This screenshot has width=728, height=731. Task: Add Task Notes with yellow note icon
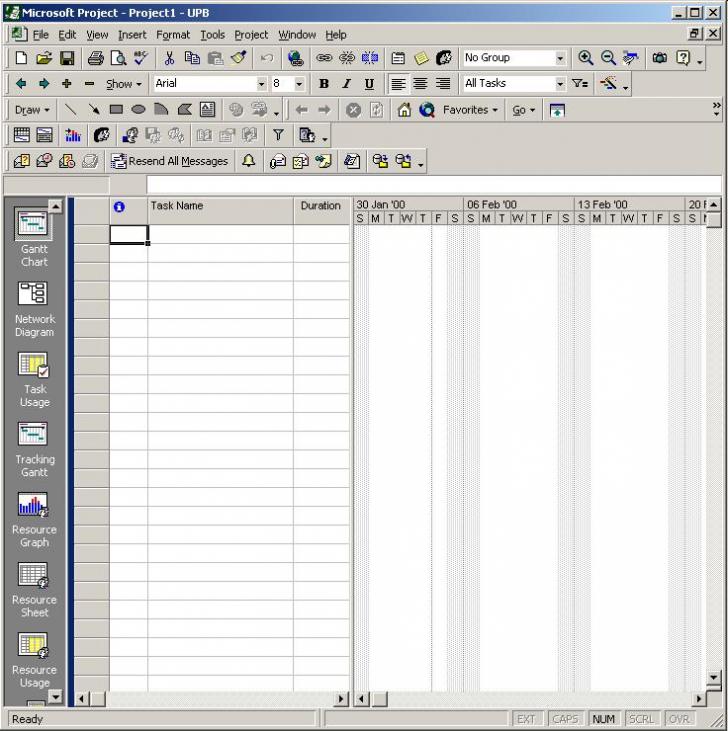click(421, 58)
